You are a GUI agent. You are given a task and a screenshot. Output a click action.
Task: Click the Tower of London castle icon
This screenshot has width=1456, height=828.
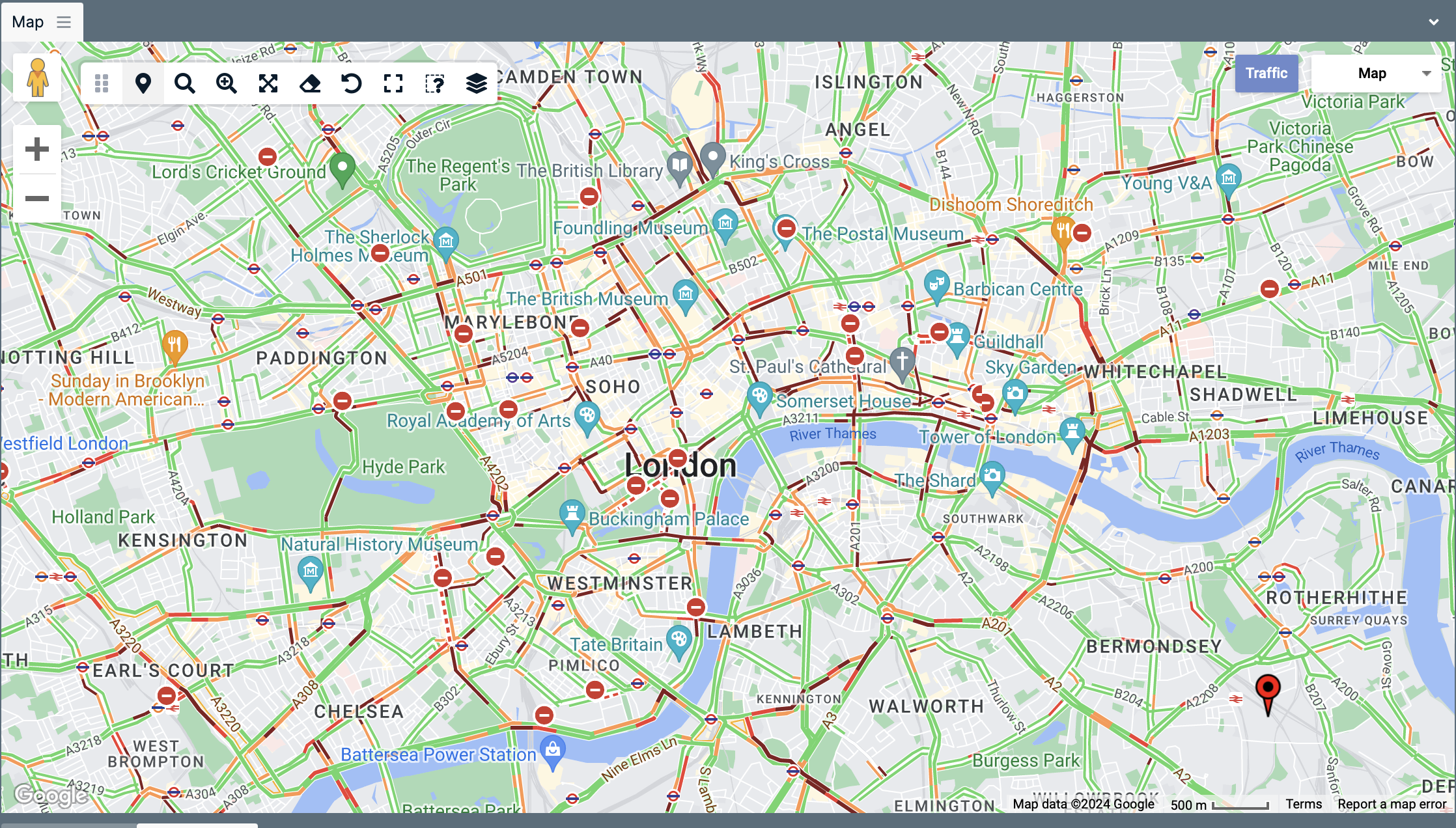[1072, 434]
